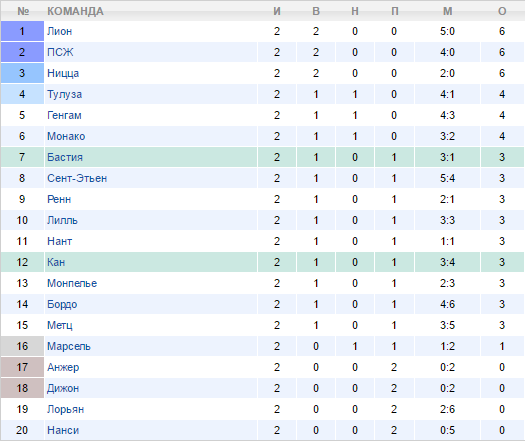
Task: Click the О points column header
Action: coord(502,11)
